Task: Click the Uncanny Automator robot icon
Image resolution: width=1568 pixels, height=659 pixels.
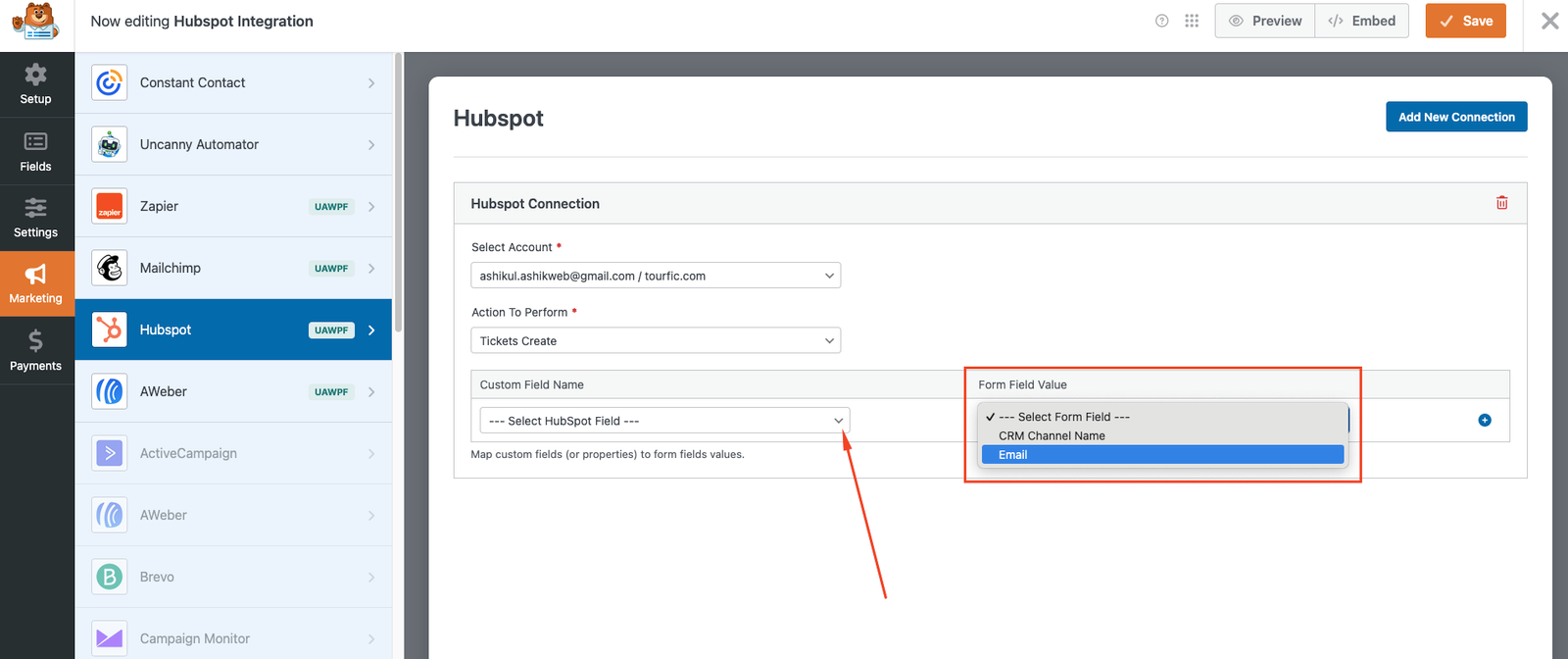Action: pos(110,145)
